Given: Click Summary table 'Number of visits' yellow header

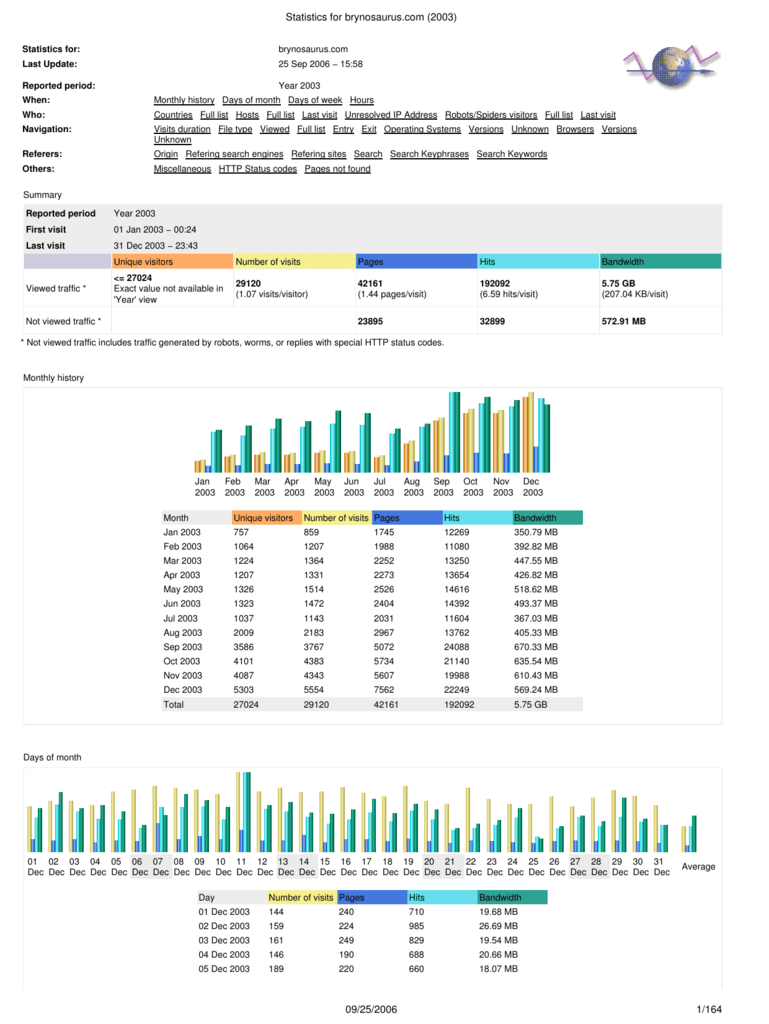Looking at the screenshot, I should (294, 262).
